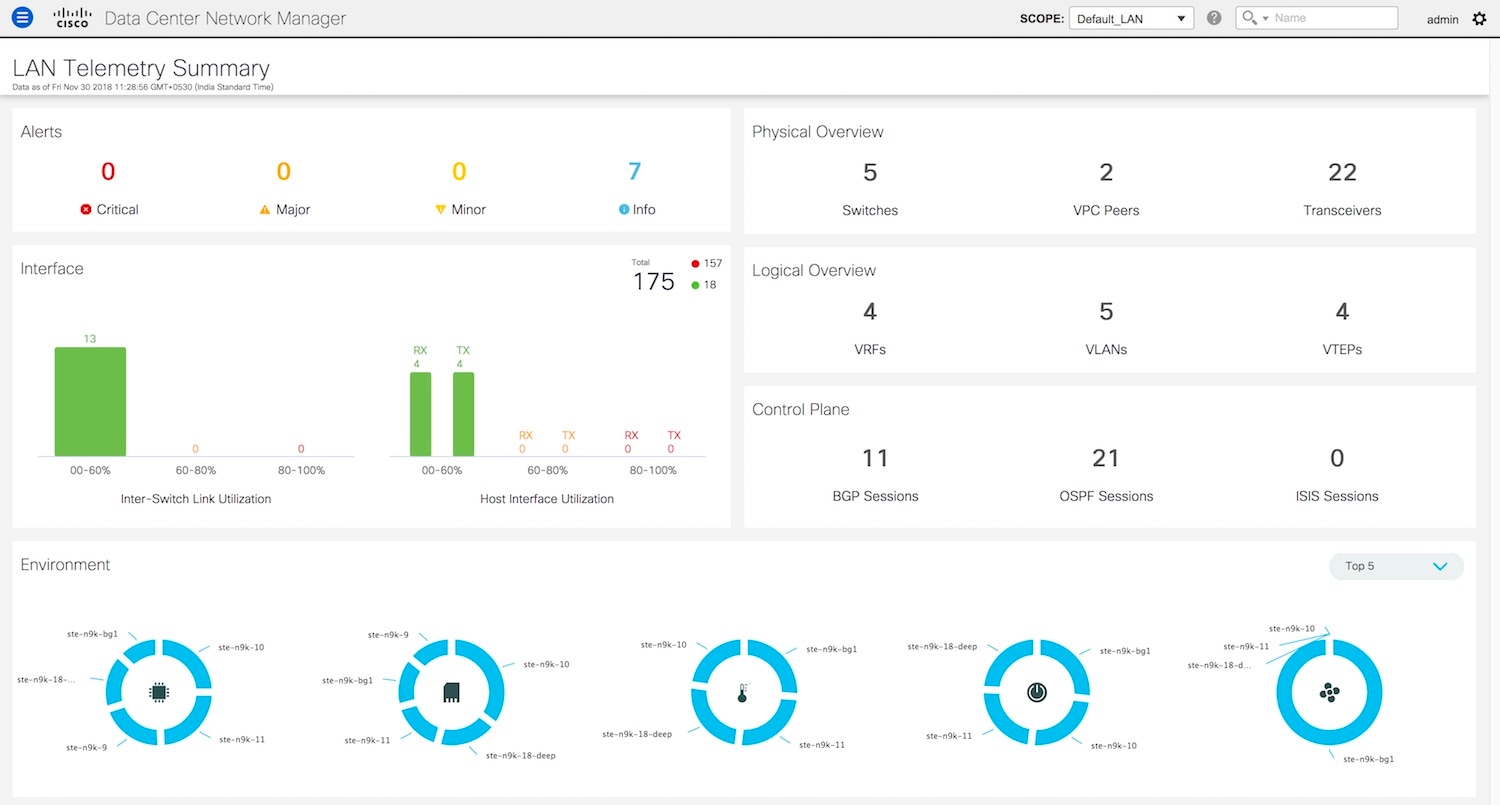Open the search filter chevron

coord(1264,17)
